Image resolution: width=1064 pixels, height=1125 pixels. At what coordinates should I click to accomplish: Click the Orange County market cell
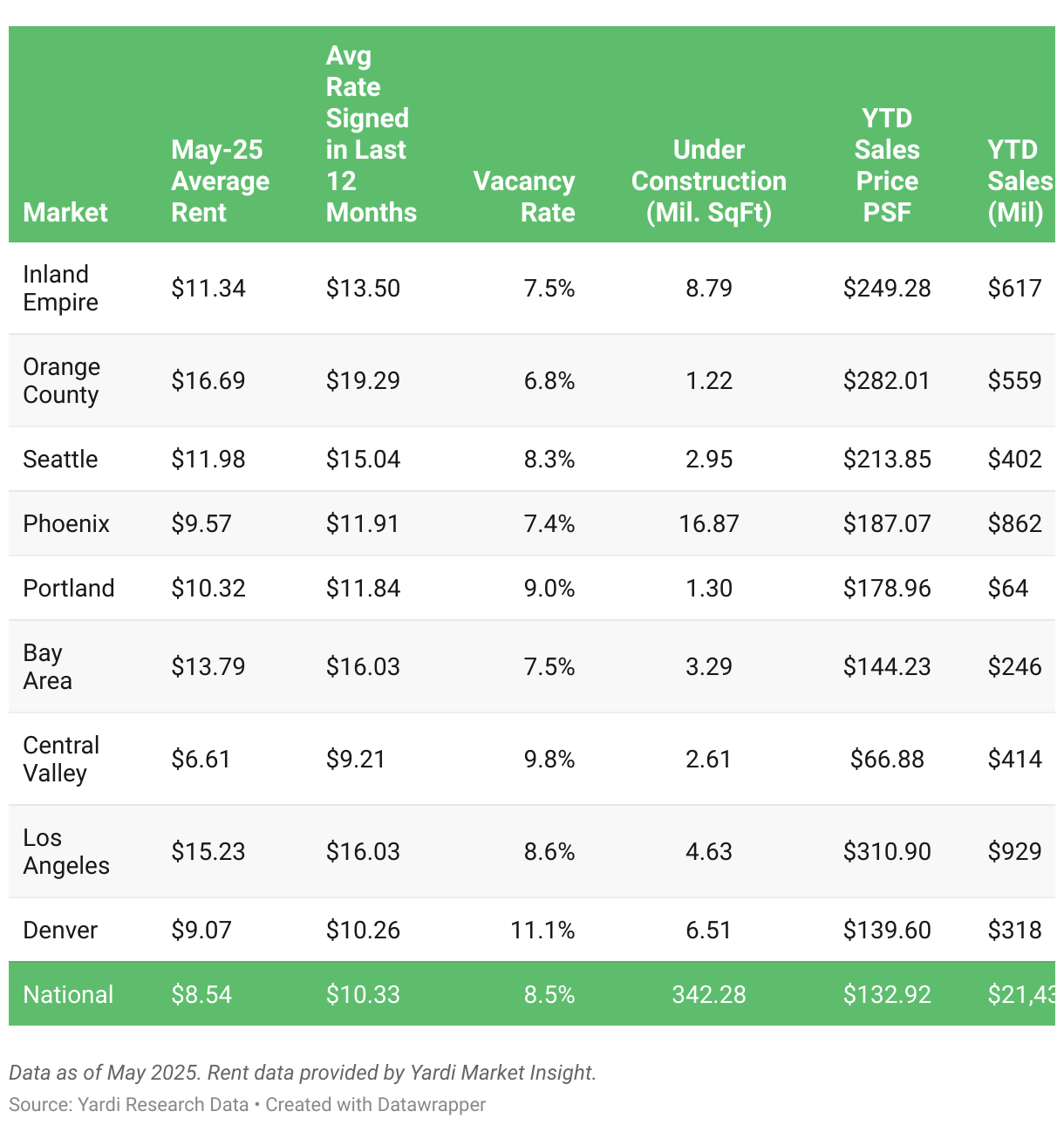click(61, 380)
